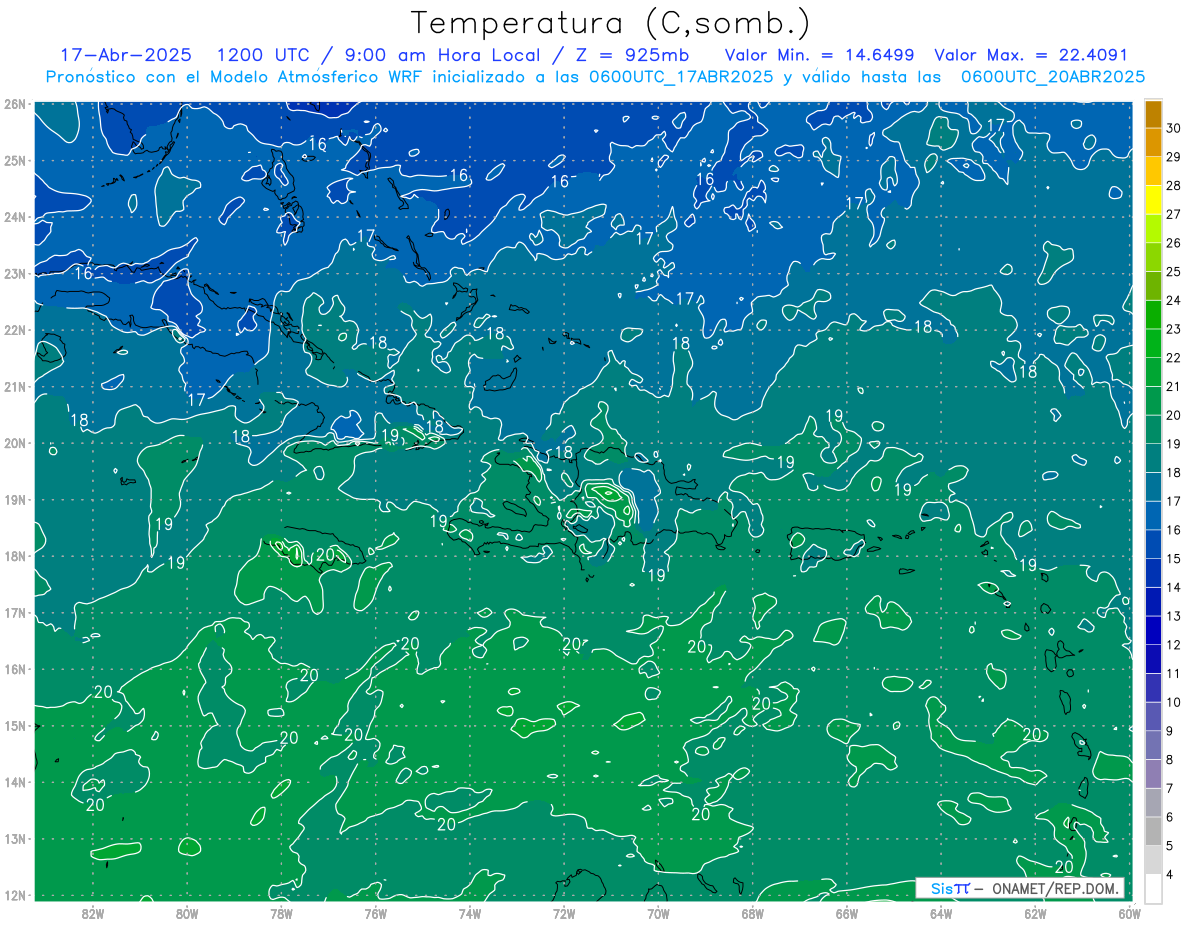The image size is (1200, 927).
Task: Click longitude axis label '64W'
Action: pos(941,913)
